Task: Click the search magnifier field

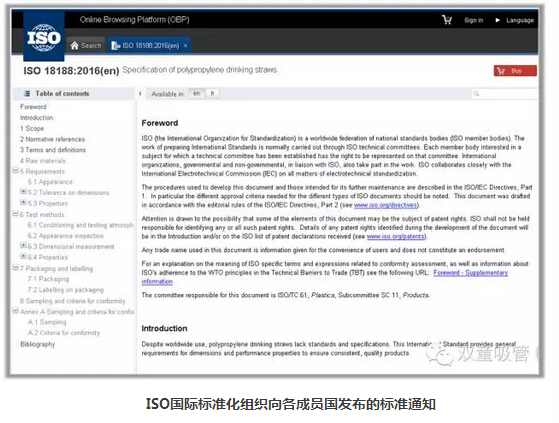Action: coord(504,94)
